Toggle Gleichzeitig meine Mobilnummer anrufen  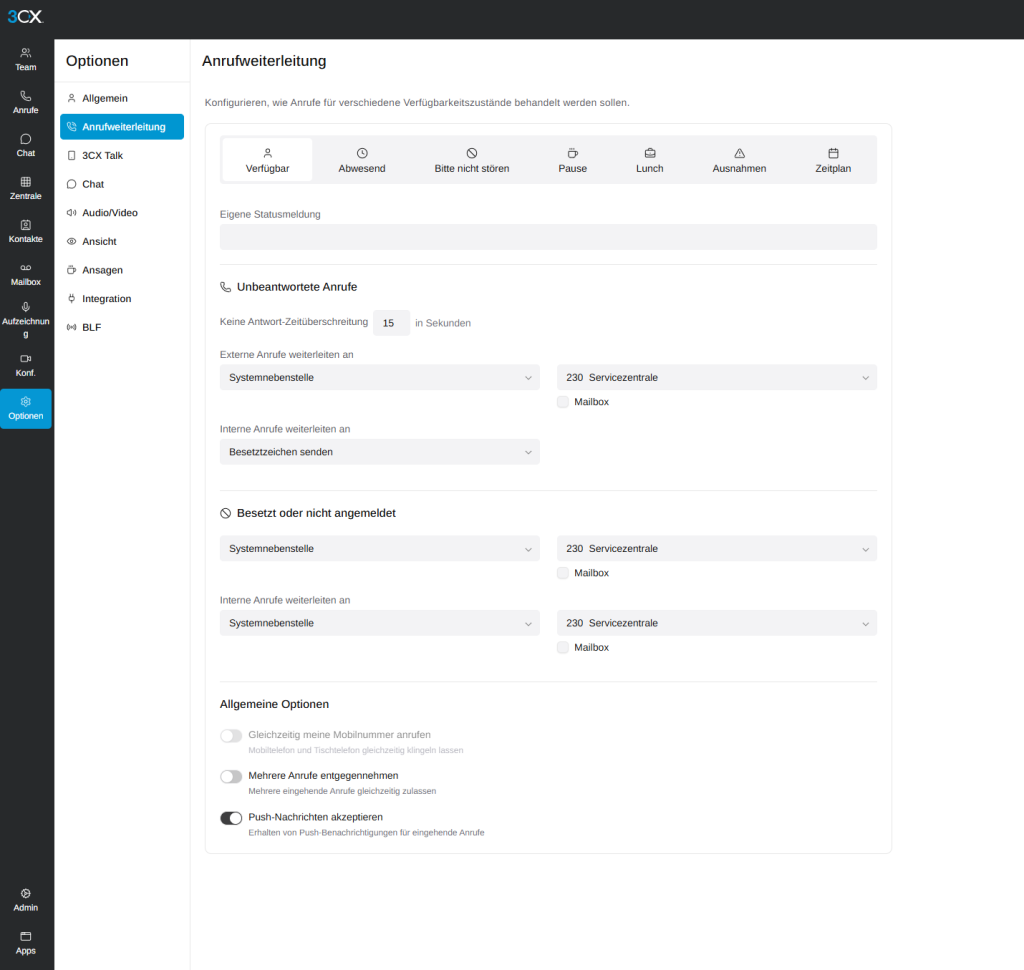(x=231, y=736)
